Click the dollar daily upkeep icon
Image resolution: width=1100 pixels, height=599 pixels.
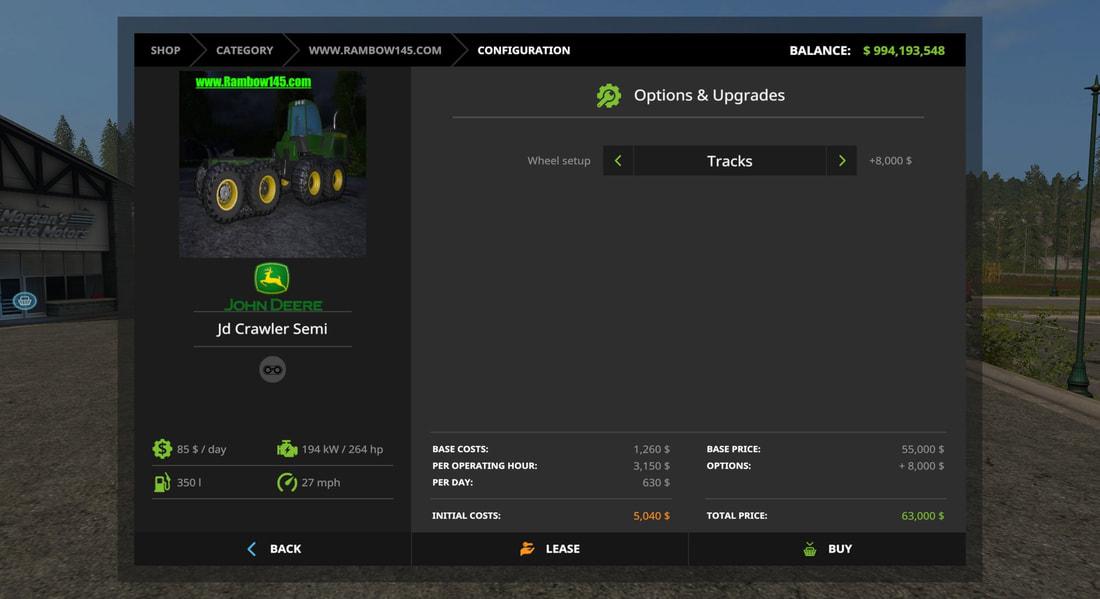click(x=162, y=449)
